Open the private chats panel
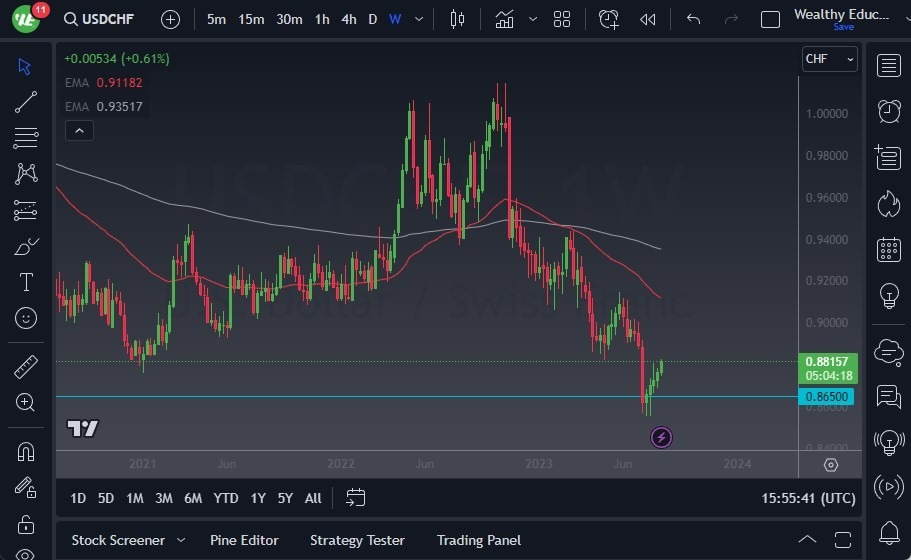Image resolution: width=911 pixels, height=560 pixels. pos(888,397)
